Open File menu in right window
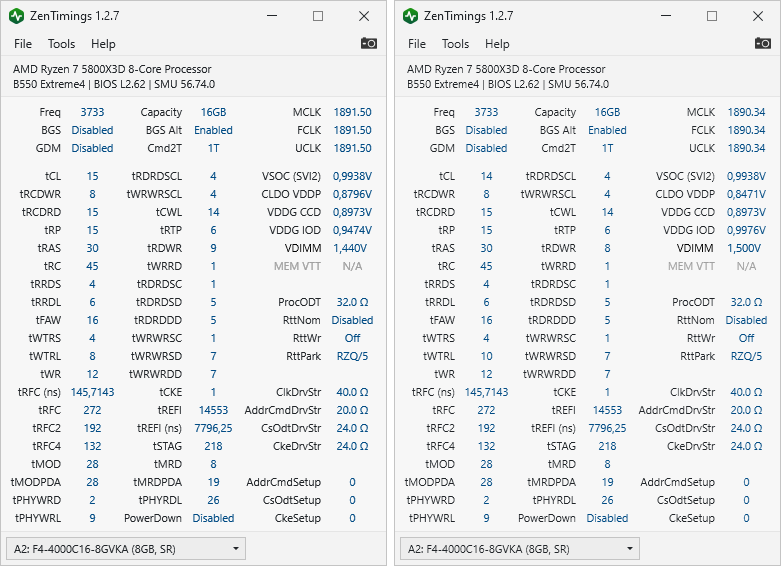Viewport: 781px width, 566px height. (x=417, y=44)
